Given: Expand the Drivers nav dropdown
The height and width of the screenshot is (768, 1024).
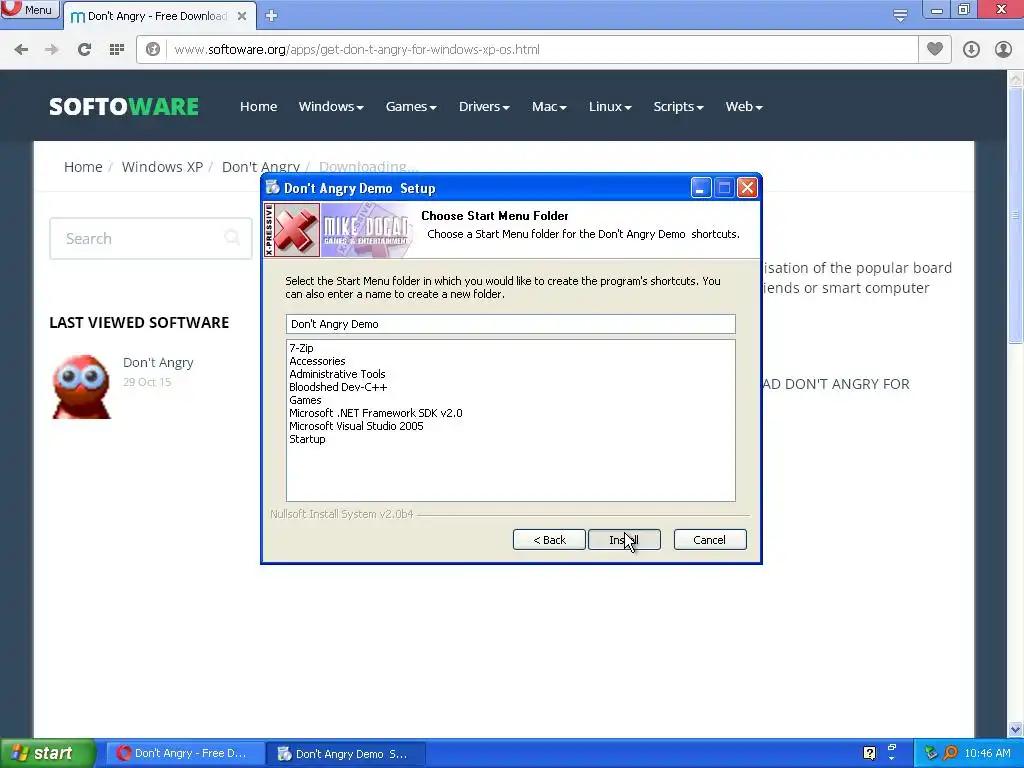Looking at the screenshot, I should pos(484,106).
